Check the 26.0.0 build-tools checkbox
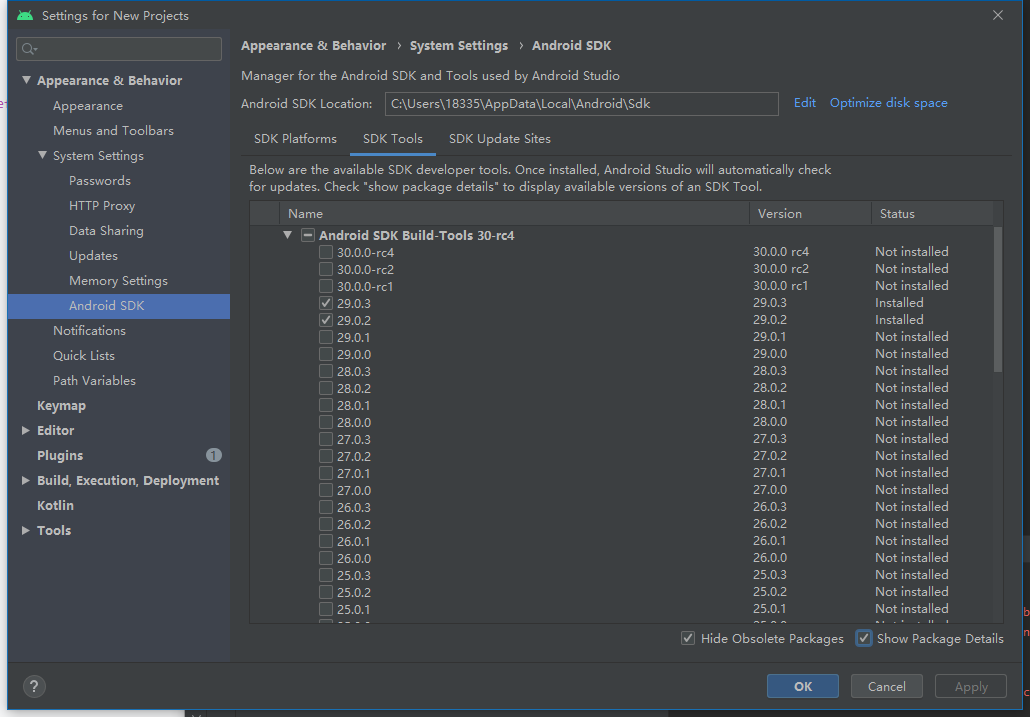Screen dimensions: 1030x717 pos(326,558)
